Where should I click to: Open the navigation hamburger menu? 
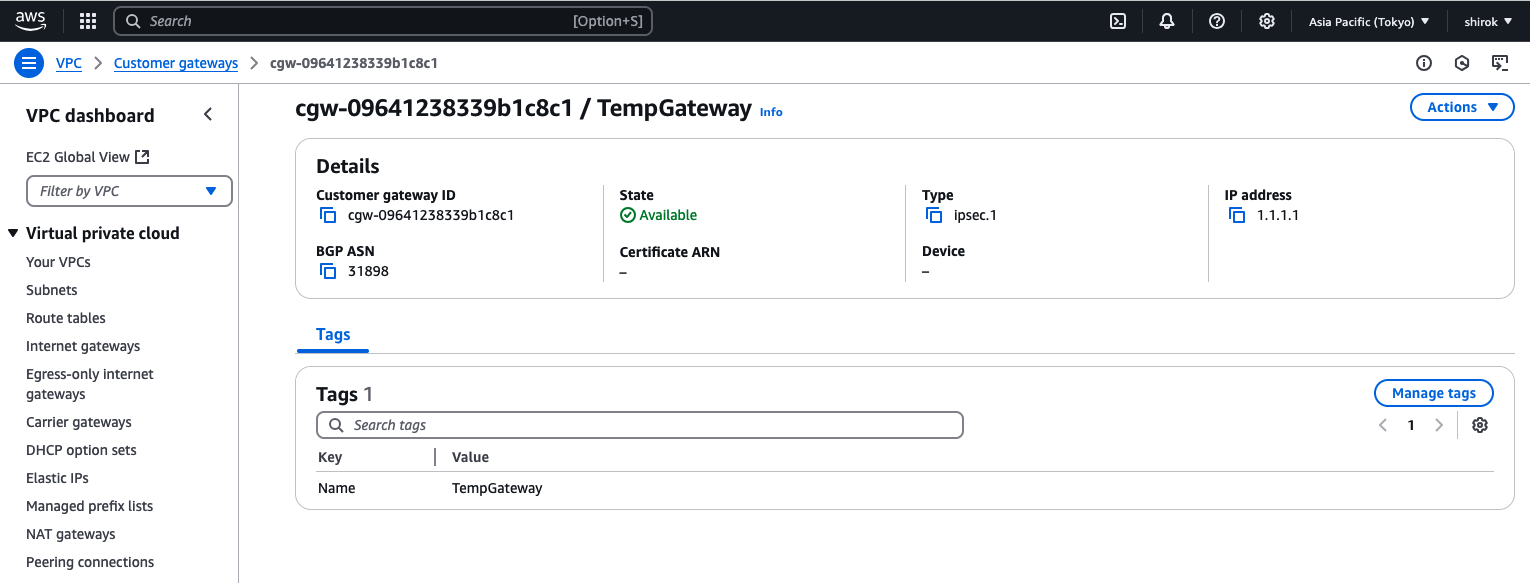pos(28,62)
